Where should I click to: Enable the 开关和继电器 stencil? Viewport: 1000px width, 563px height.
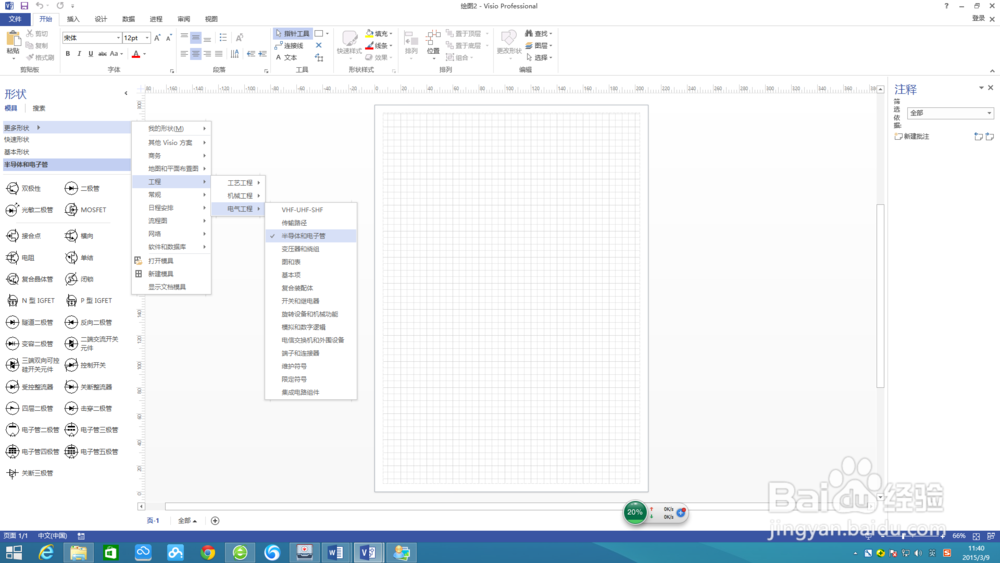311,301
